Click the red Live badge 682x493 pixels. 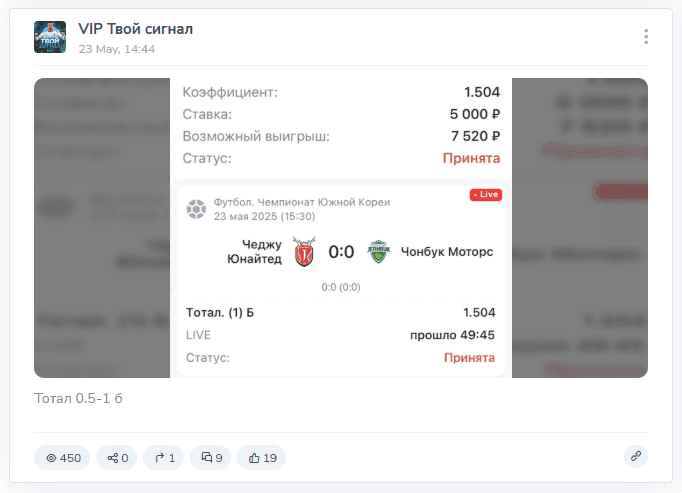pos(486,195)
